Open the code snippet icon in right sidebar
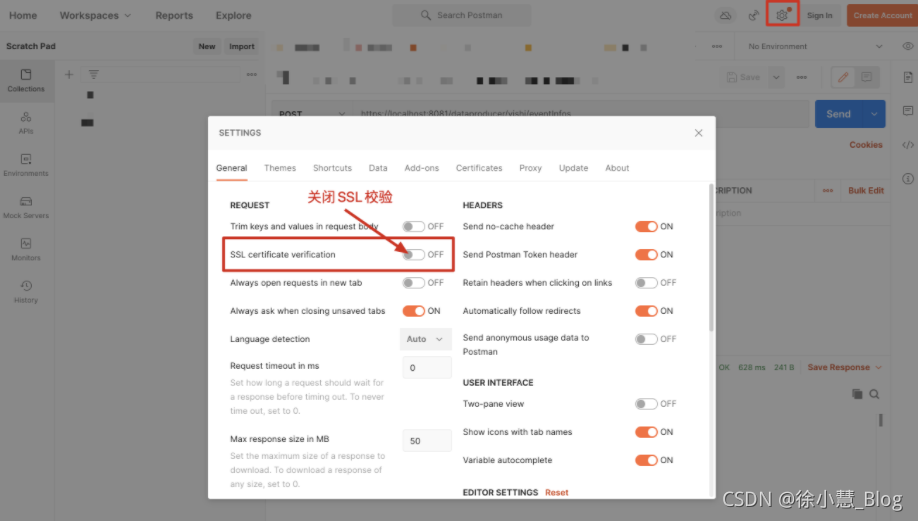 coord(907,145)
